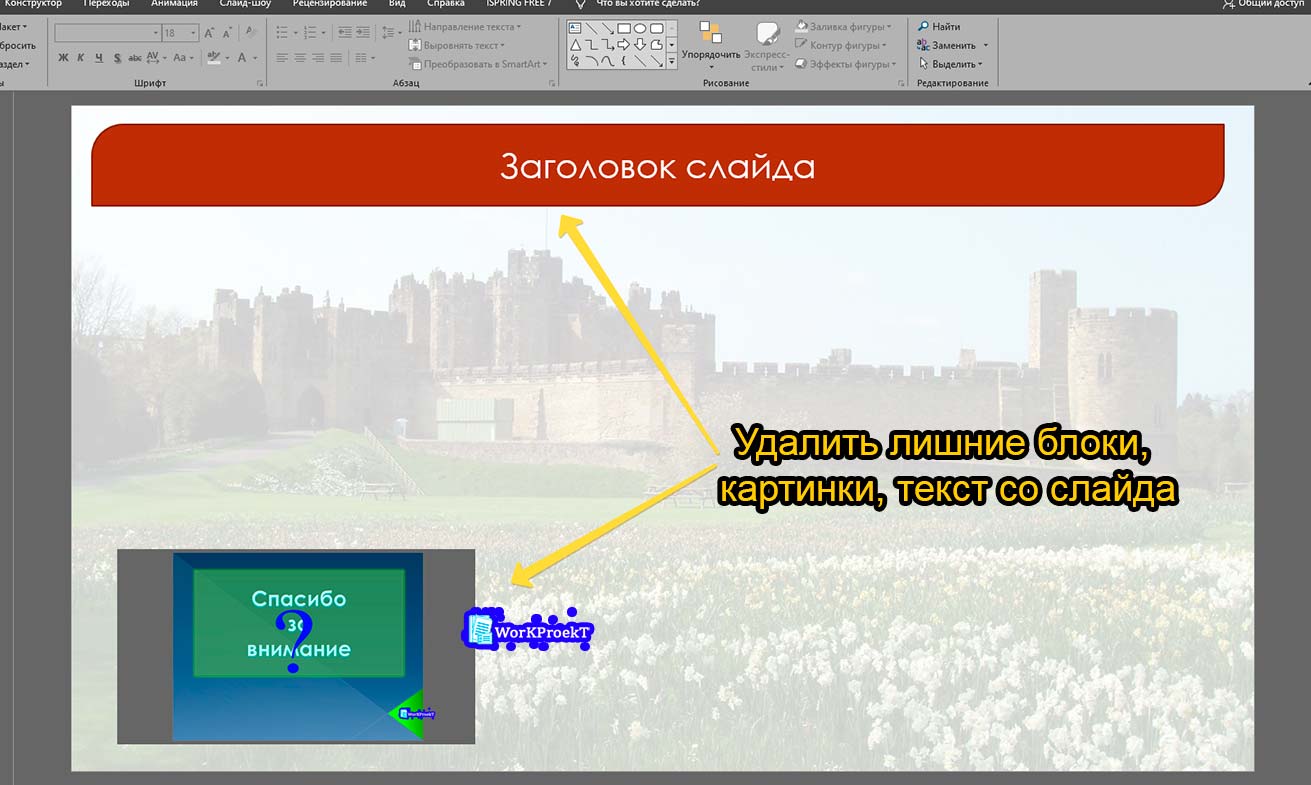Open the Анимация ribbon tab
The height and width of the screenshot is (785, 1311).
[x=174, y=4]
